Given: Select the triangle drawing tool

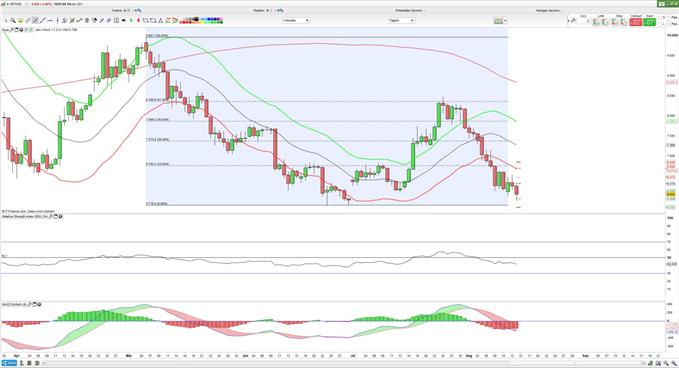Looking at the screenshot, I should tap(161, 20).
